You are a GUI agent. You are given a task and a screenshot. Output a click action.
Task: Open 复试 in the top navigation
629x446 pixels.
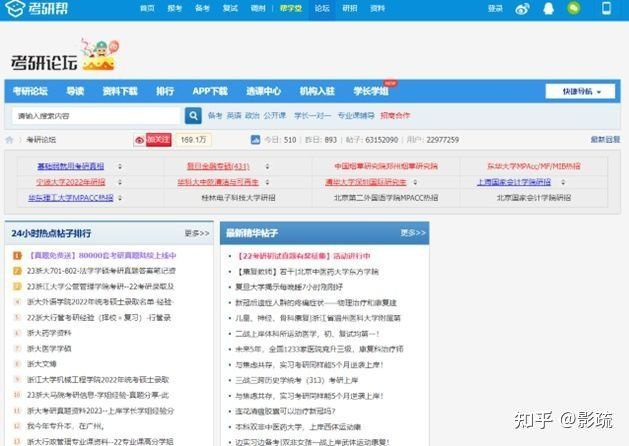coord(230,8)
